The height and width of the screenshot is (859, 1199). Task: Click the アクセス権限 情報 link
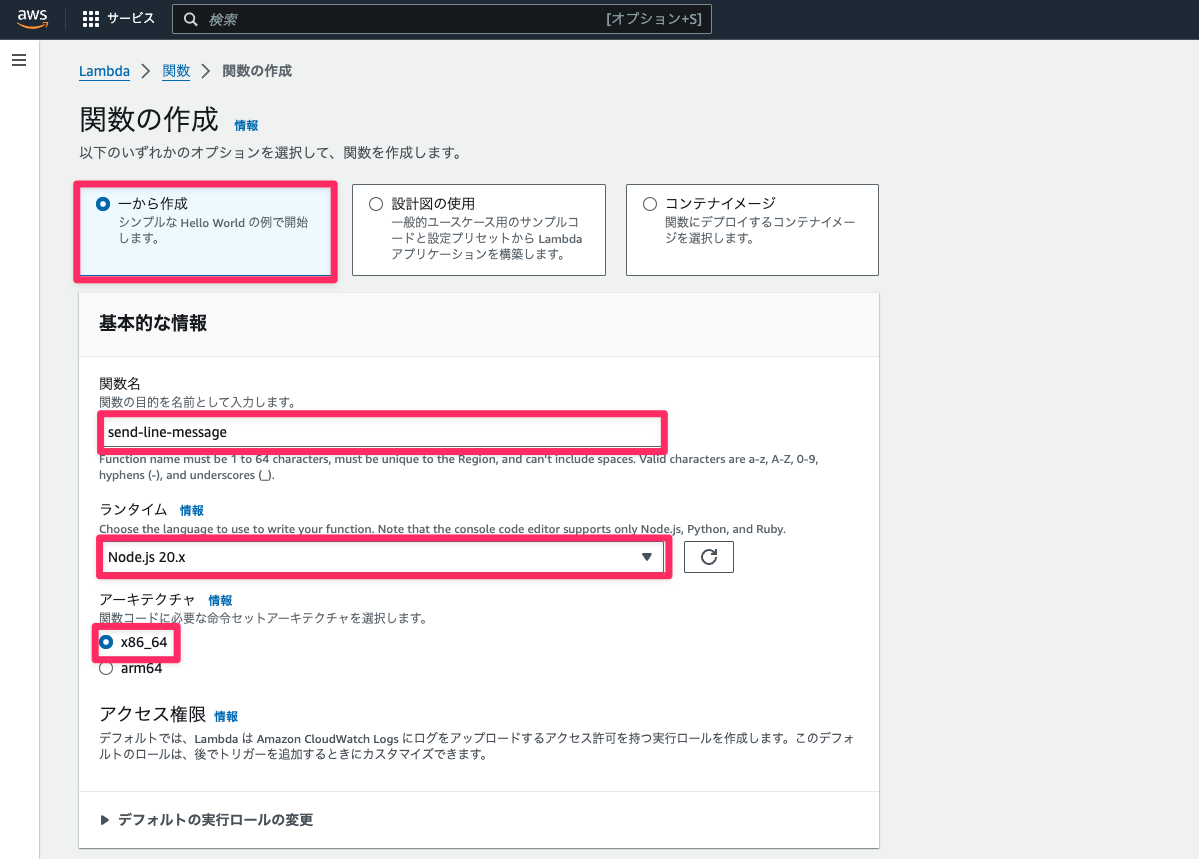(x=225, y=716)
